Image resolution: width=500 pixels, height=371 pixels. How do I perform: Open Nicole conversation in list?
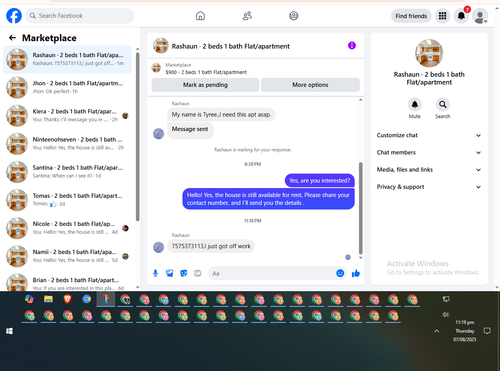[x=67, y=228]
